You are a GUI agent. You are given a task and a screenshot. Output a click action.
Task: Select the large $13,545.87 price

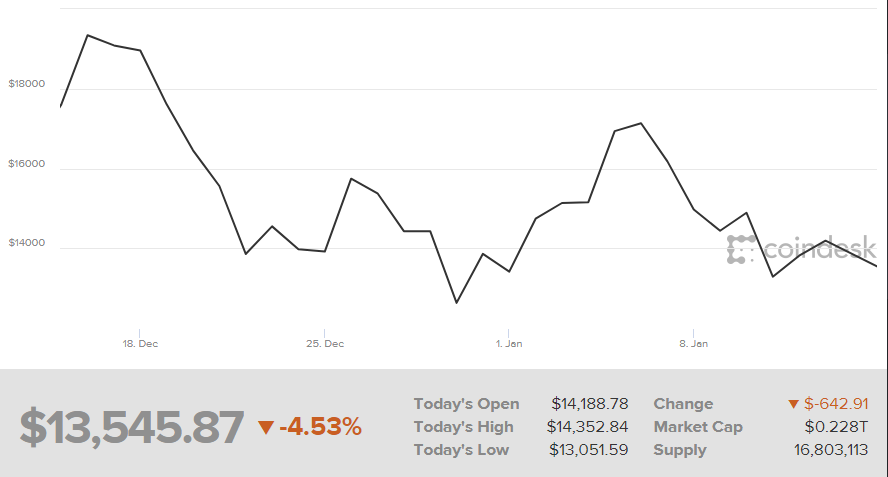131,427
